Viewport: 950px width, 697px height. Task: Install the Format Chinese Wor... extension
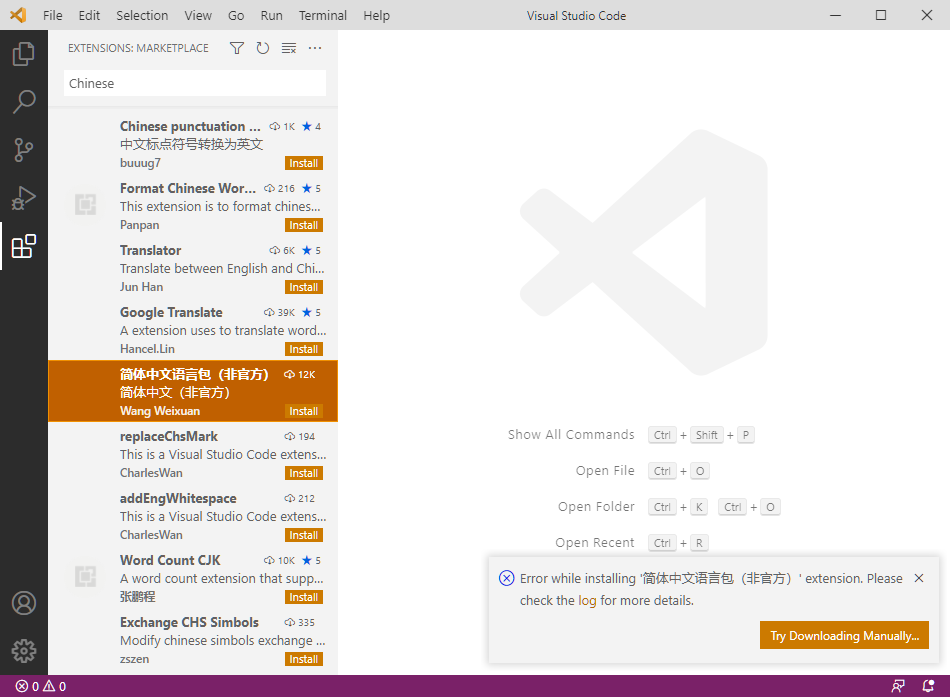click(304, 225)
